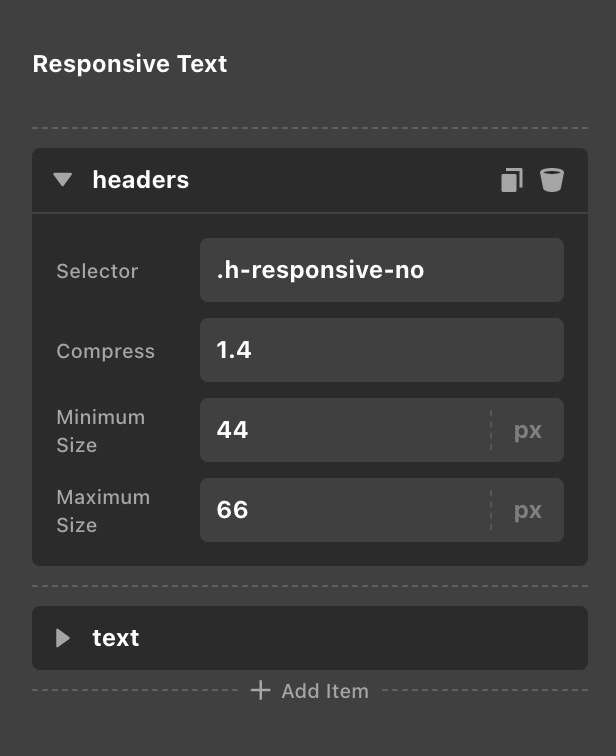The height and width of the screenshot is (756, 616).
Task: Click the Compress label
Action: [x=106, y=351]
